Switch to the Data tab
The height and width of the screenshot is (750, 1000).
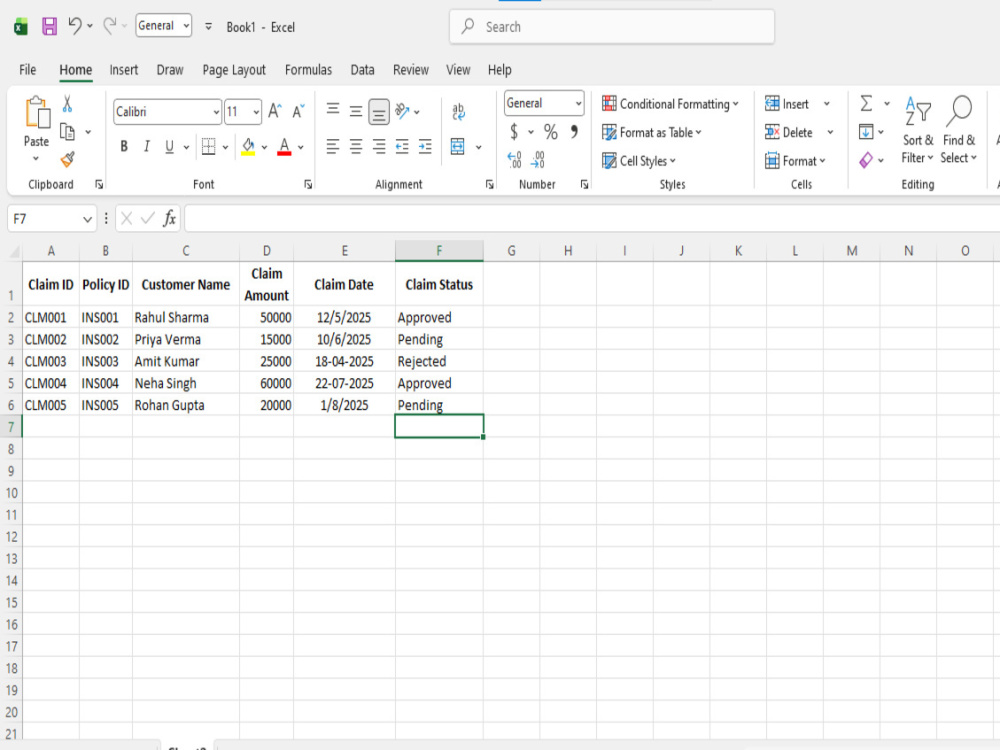click(362, 70)
